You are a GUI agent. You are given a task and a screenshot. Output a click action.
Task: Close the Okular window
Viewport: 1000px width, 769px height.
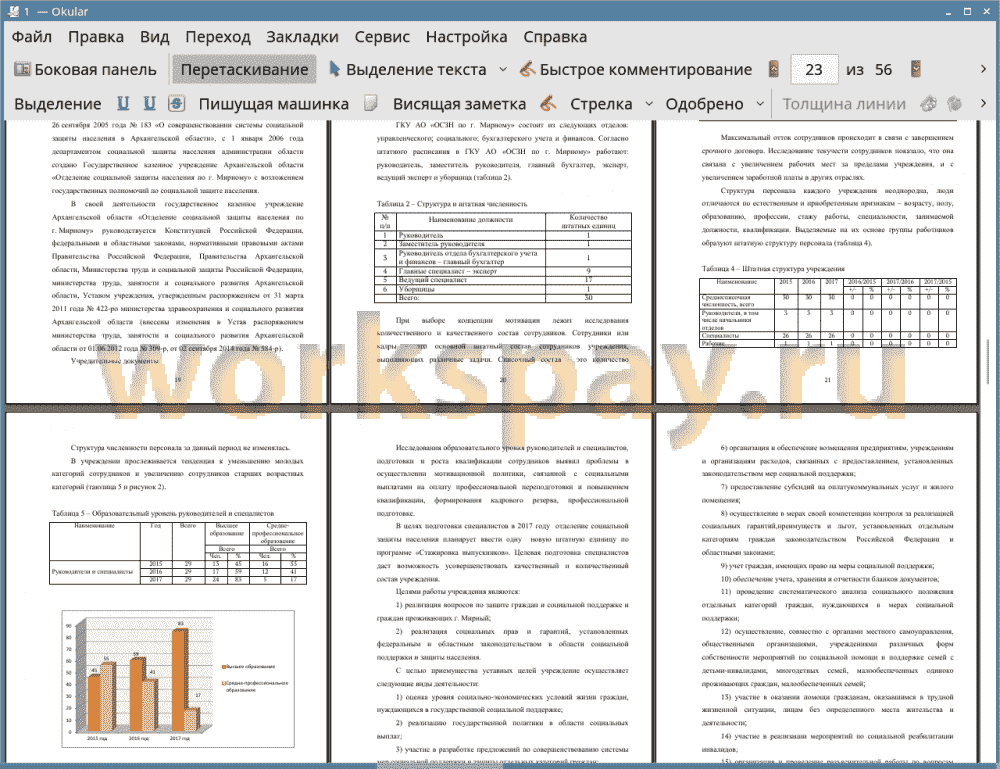[x=985, y=11]
